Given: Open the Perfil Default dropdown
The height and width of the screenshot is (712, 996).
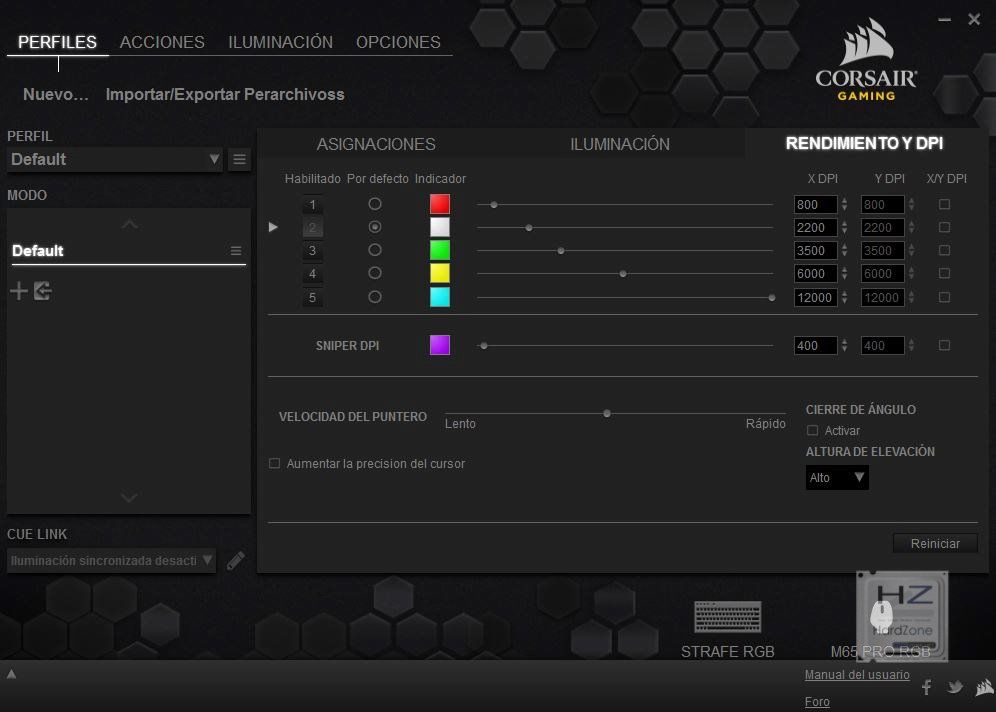Looking at the screenshot, I should pos(115,159).
